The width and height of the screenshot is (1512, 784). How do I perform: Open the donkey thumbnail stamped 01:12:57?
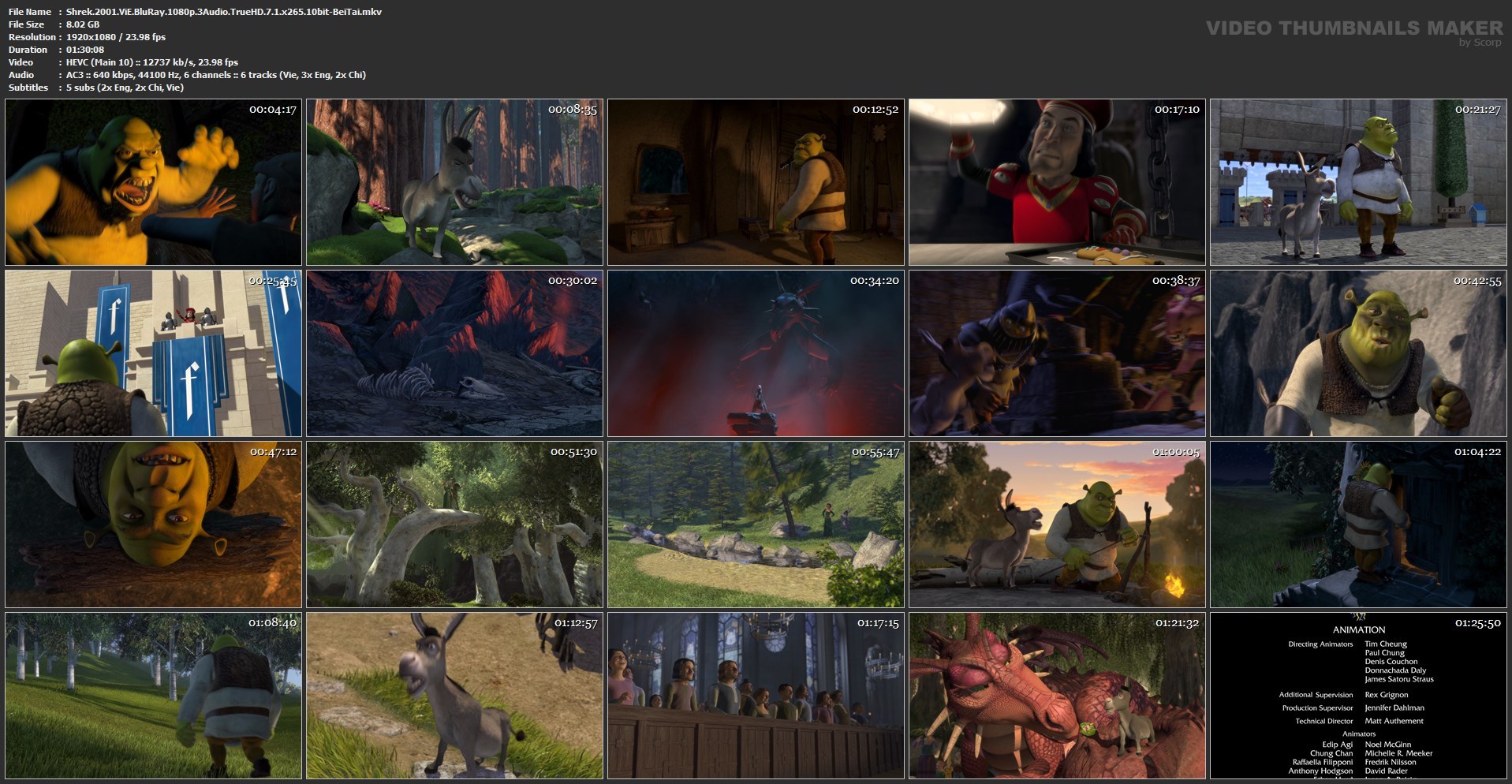point(455,696)
